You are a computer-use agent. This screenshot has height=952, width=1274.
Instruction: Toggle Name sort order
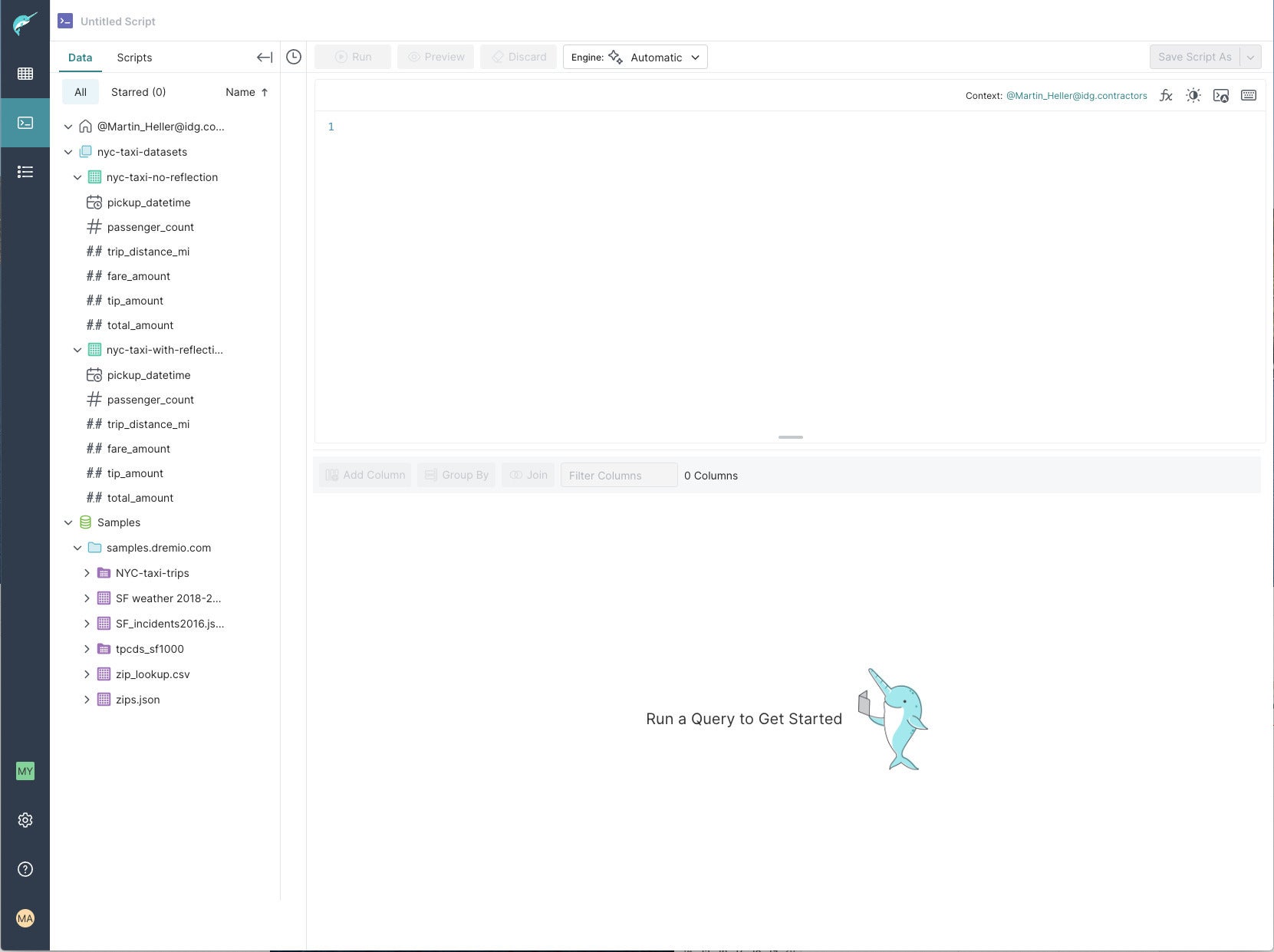click(247, 92)
